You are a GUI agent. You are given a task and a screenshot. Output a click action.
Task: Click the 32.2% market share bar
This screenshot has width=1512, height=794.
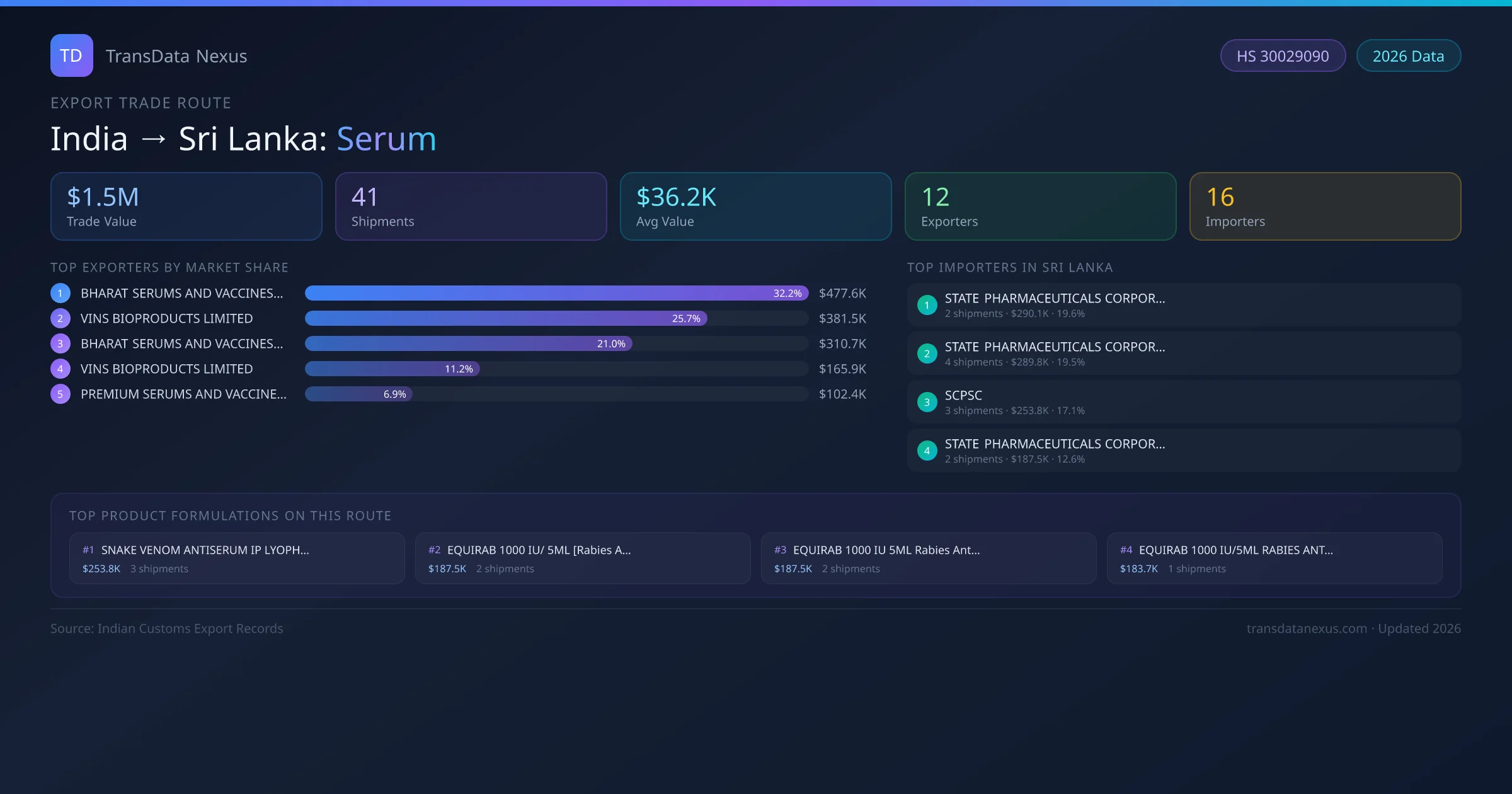(x=556, y=293)
